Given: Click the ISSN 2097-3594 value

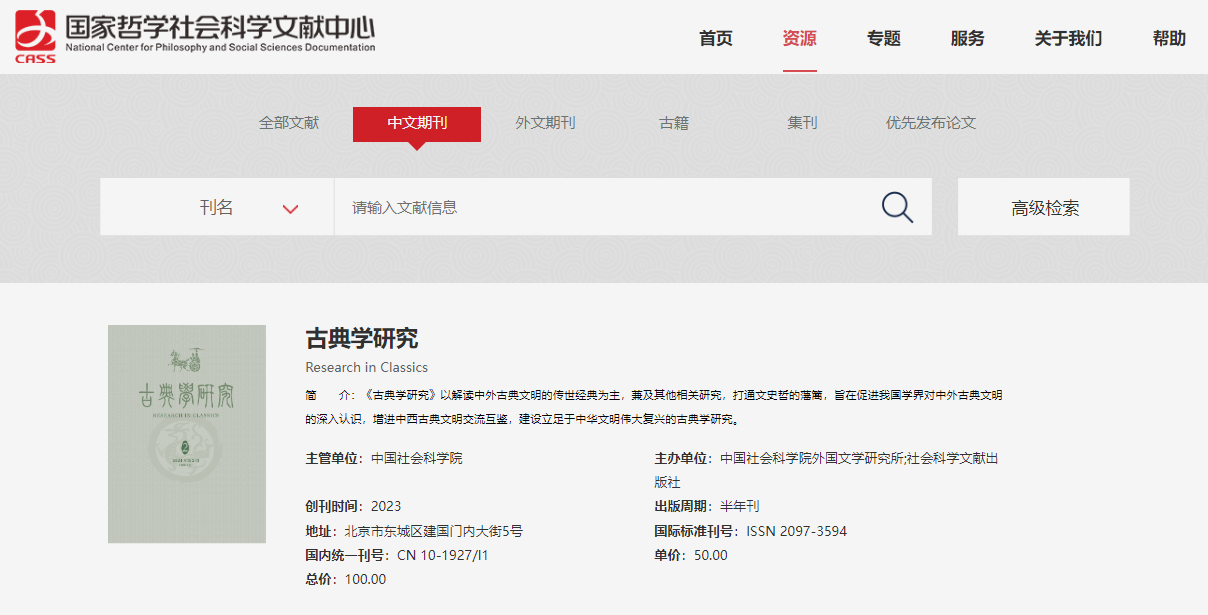Looking at the screenshot, I should 797,531.
